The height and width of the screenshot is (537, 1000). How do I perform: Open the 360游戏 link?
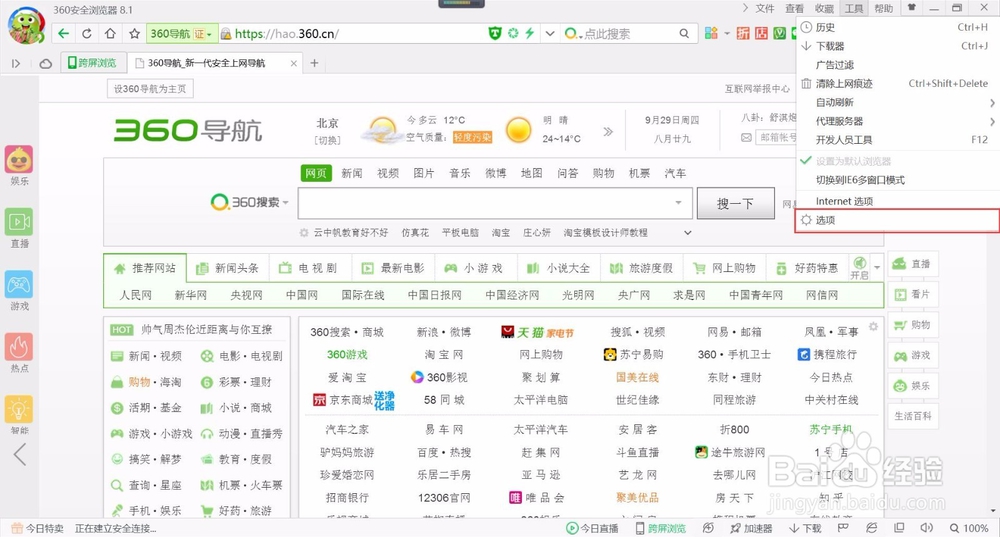click(348, 355)
